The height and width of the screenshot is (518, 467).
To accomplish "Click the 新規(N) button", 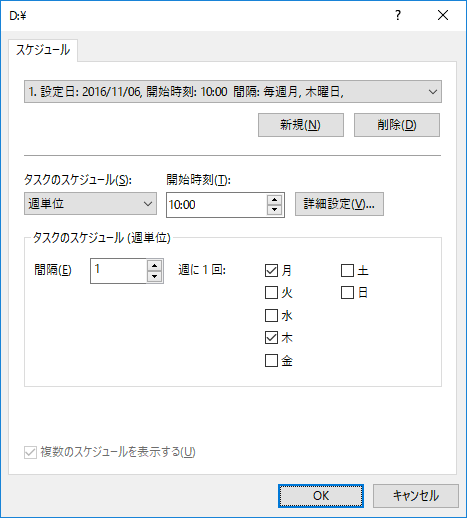I will (301, 125).
